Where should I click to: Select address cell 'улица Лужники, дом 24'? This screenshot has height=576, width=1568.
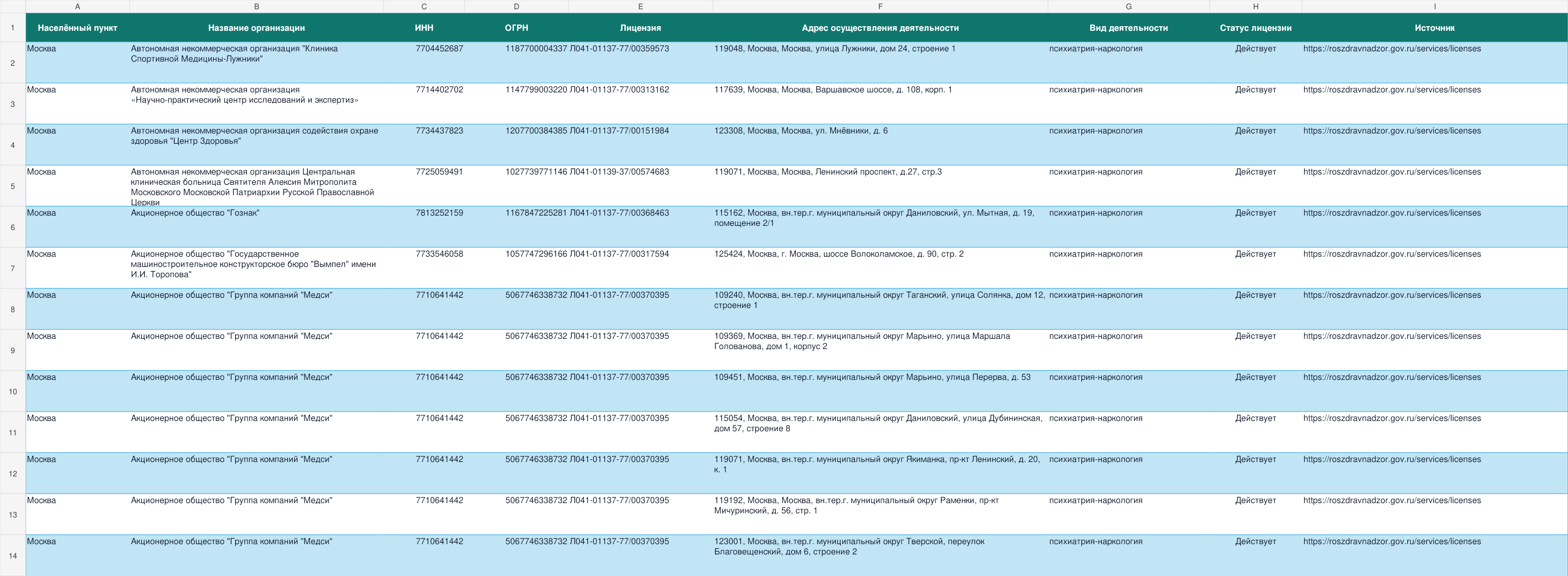pyautogui.click(x=880, y=63)
